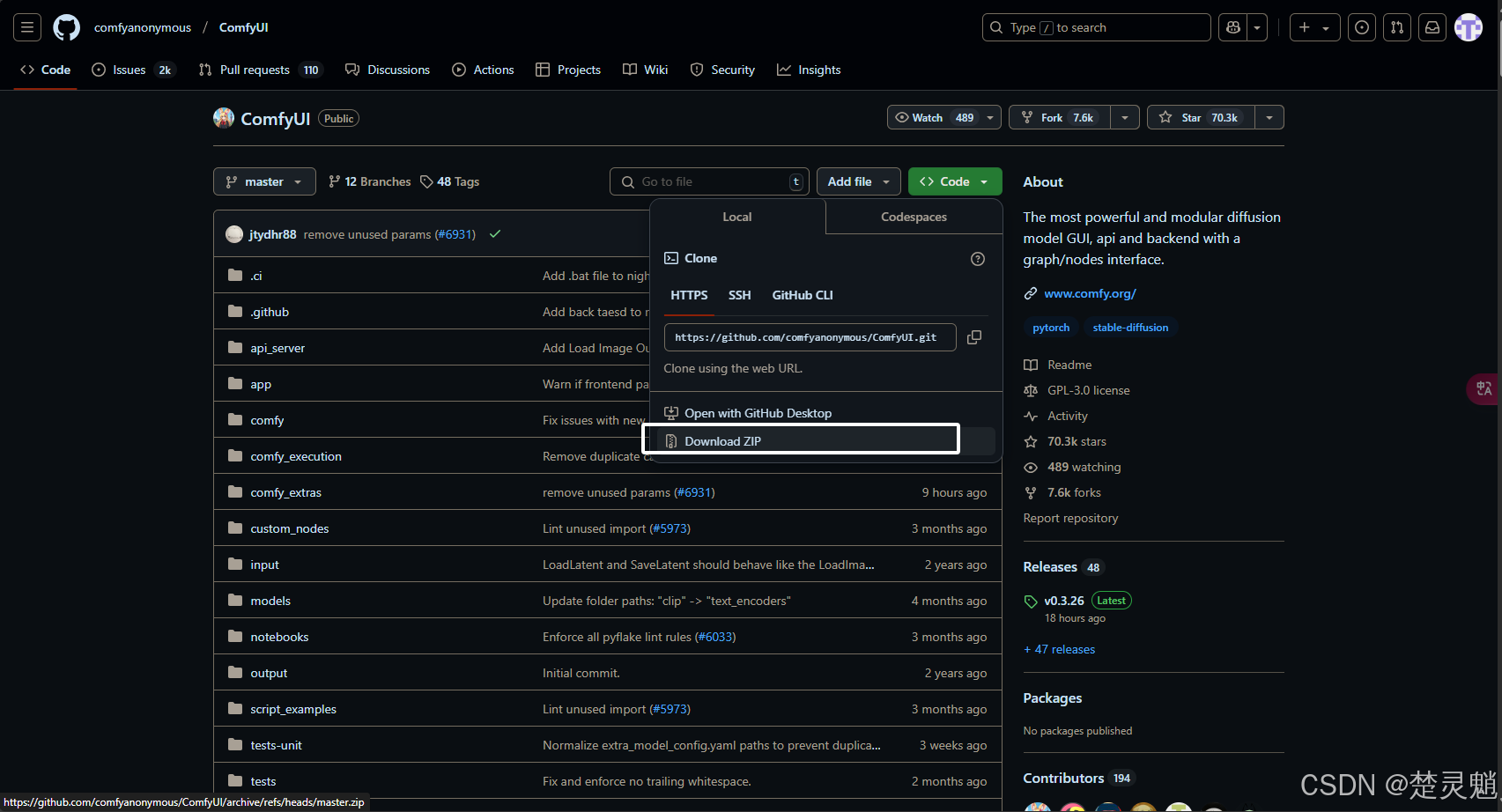Open the master branch selector

264,181
